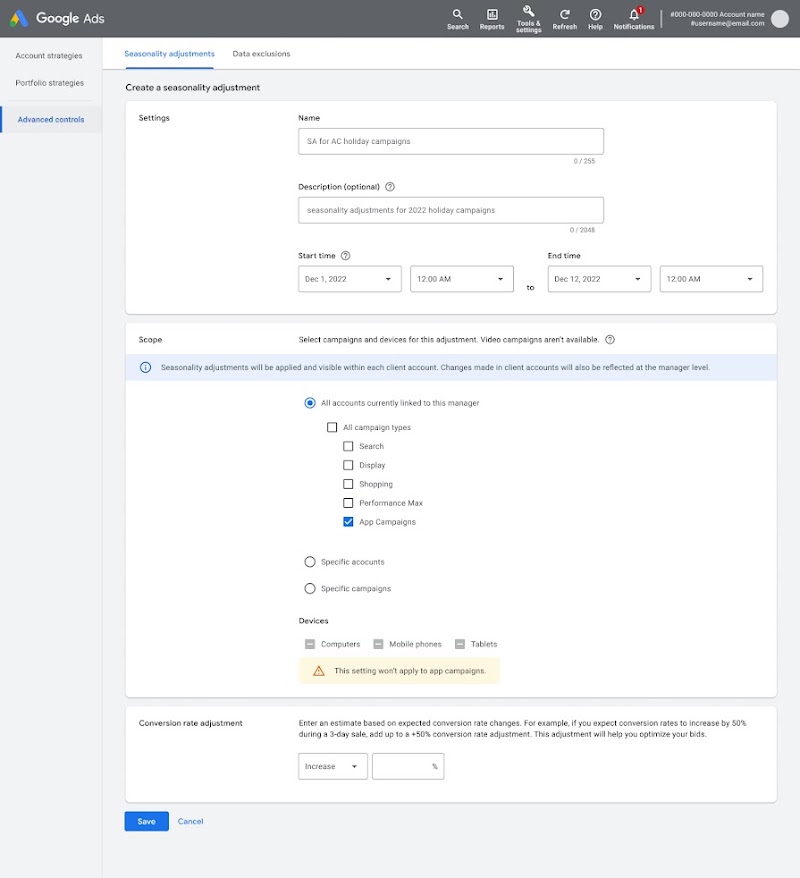Select the Specific campaigns radio button
The image size is (800, 878).
tap(310, 588)
